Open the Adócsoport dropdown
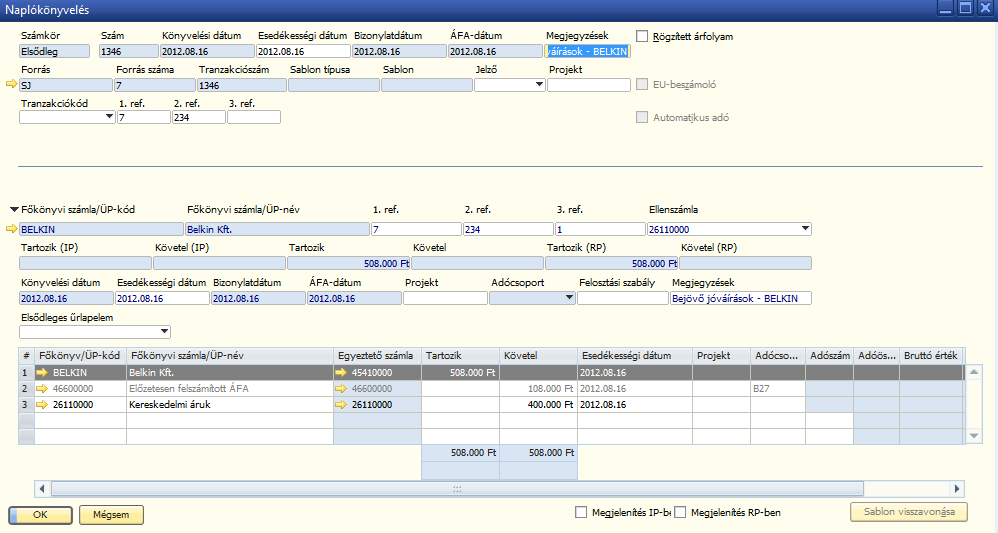This screenshot has height=533, width=998. click(569, 298)
